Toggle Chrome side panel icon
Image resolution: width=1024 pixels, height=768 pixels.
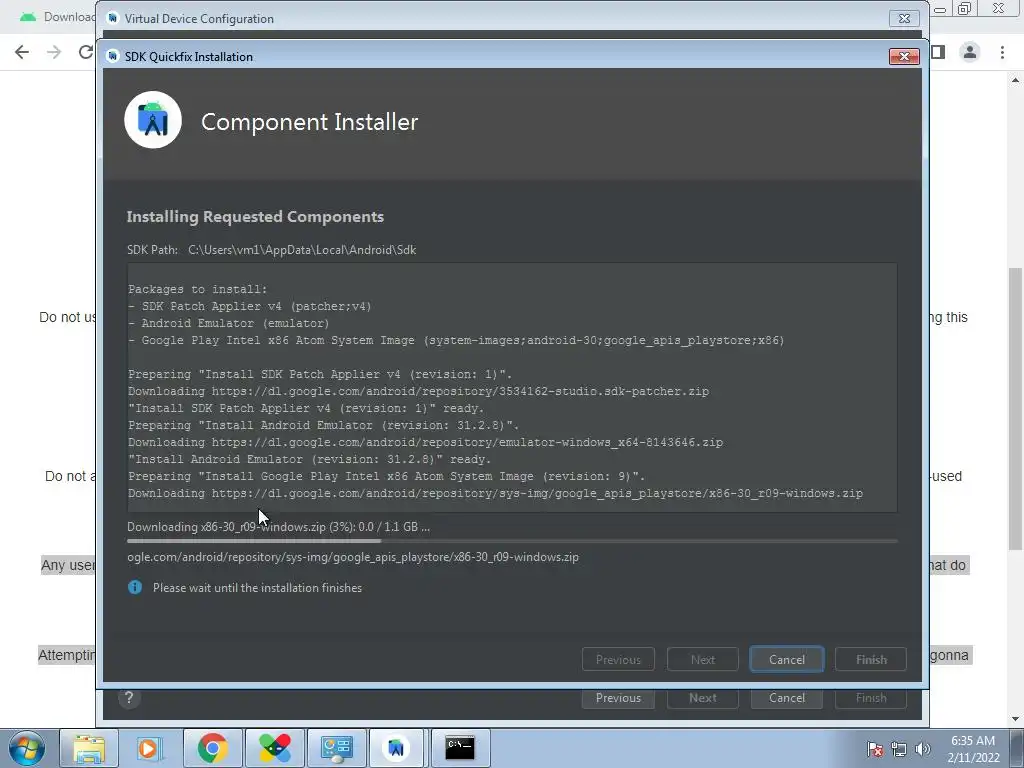coord(938,52)
